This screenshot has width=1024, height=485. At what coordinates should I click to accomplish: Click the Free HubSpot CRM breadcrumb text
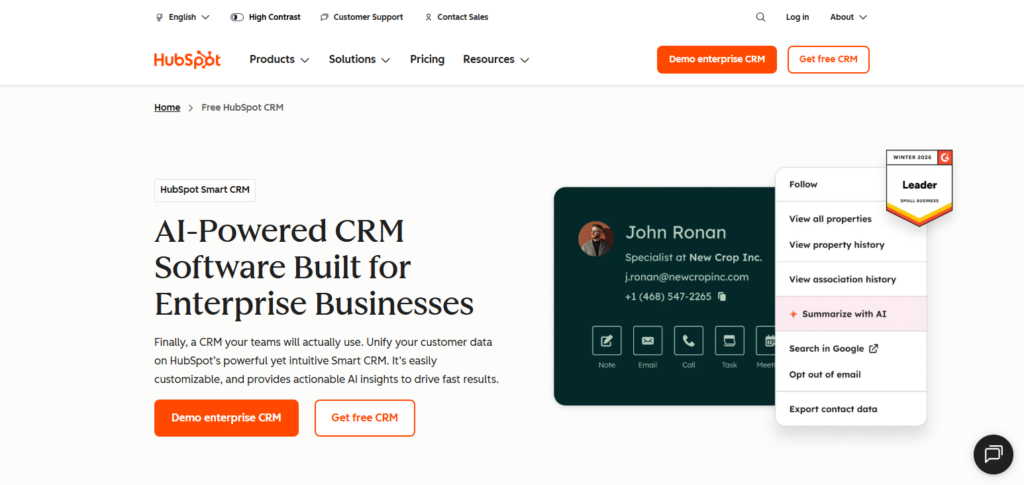(x=242, y=108)
